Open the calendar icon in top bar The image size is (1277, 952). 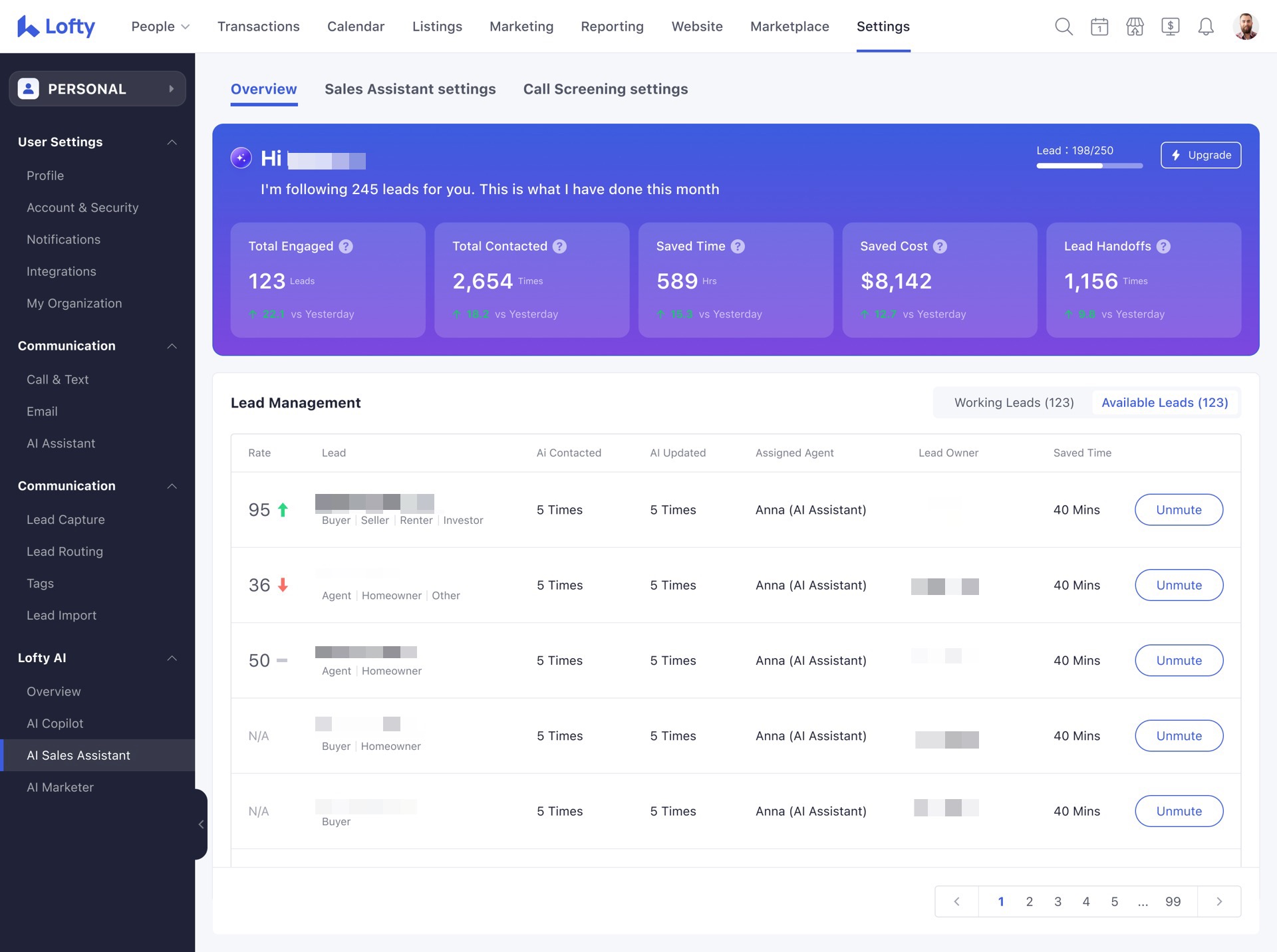pos(1099,27)
